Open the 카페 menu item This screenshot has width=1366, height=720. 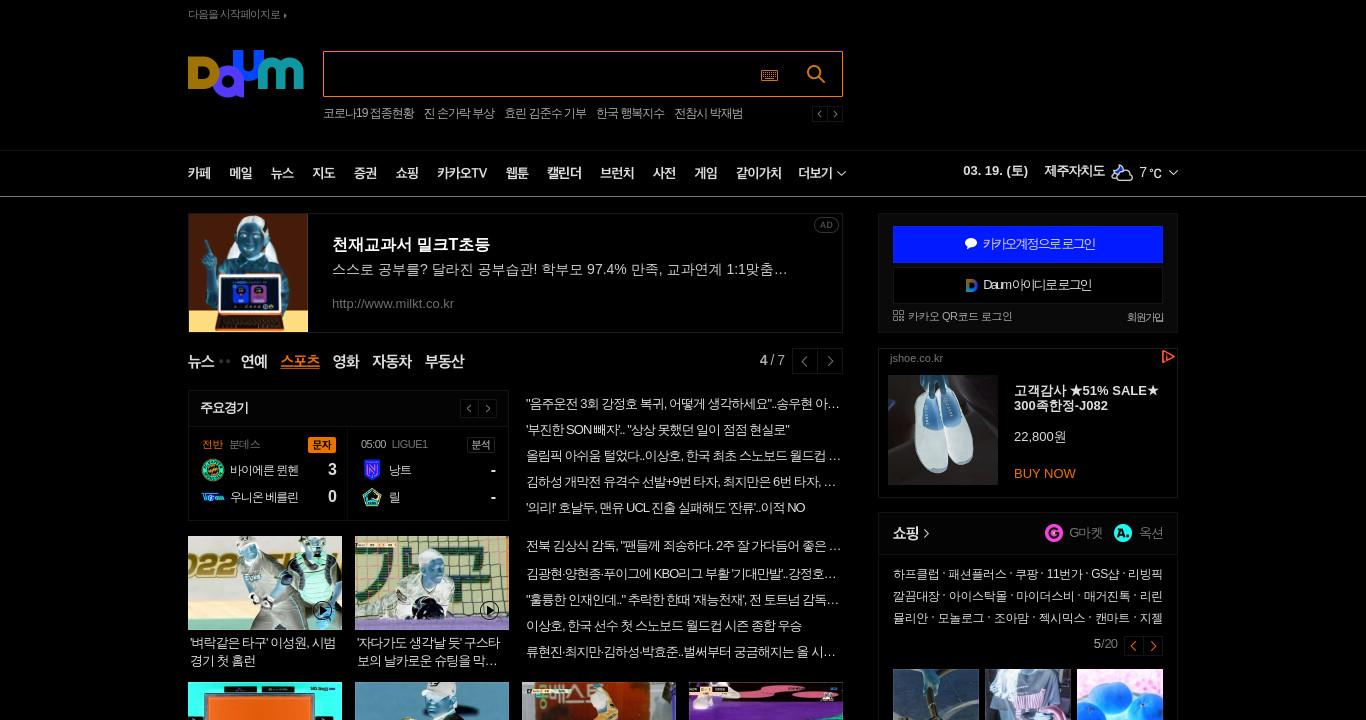pos(199,173)
